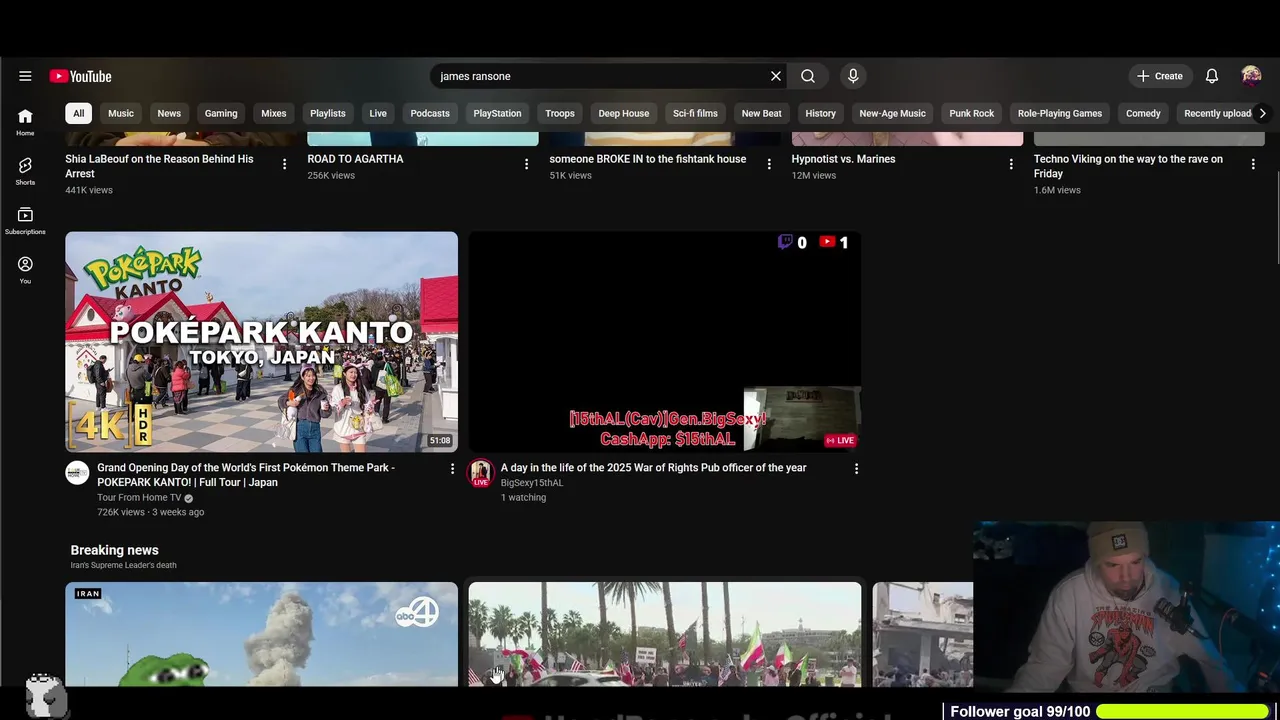Start voice search with microphone icon
The image size is (1280, 720).
pyautogui.click(x=853, y=76)
